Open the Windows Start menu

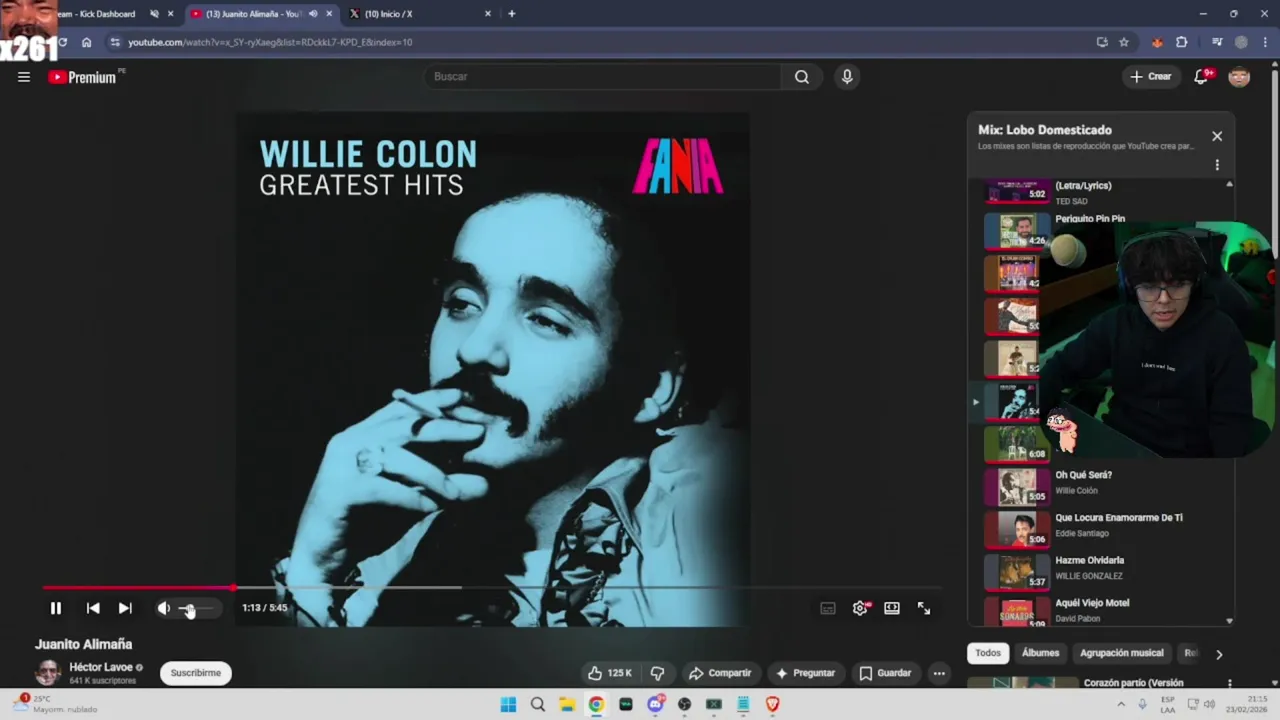508,704
